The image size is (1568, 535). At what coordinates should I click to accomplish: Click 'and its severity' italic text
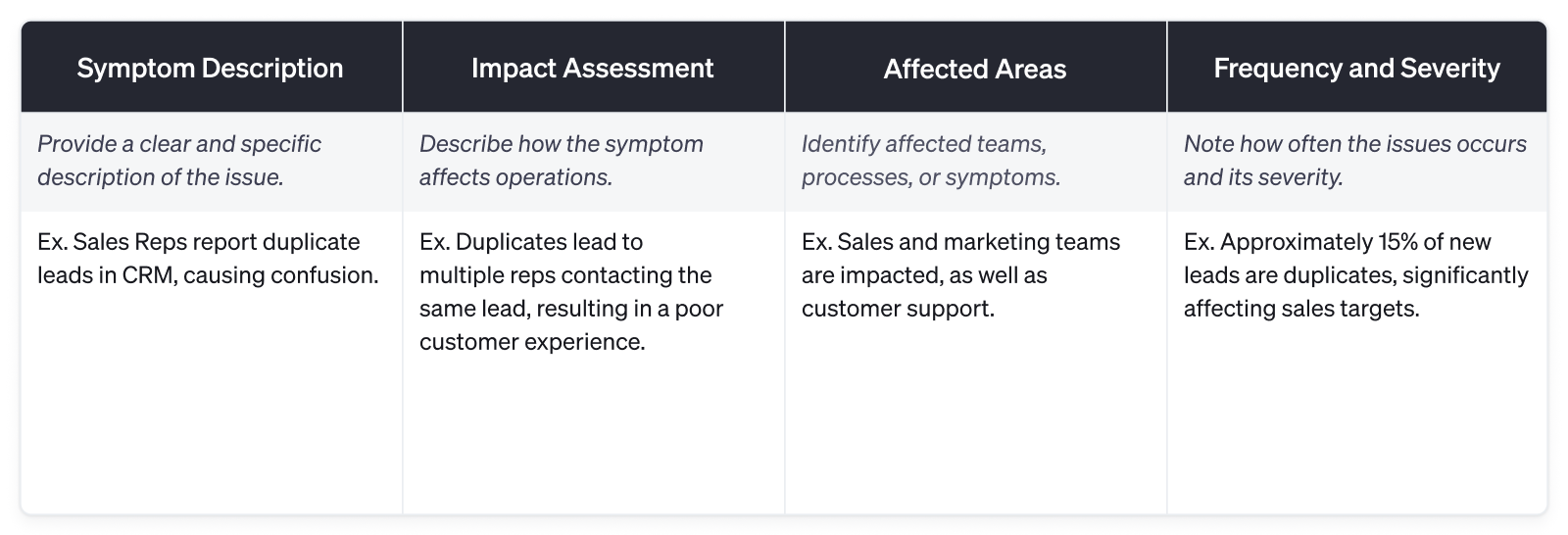click(1263, 177)
